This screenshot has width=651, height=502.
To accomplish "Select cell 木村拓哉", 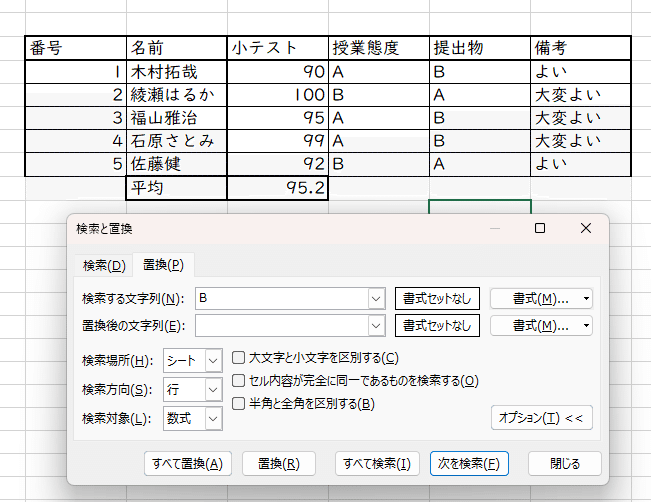I will click(177, 72).
